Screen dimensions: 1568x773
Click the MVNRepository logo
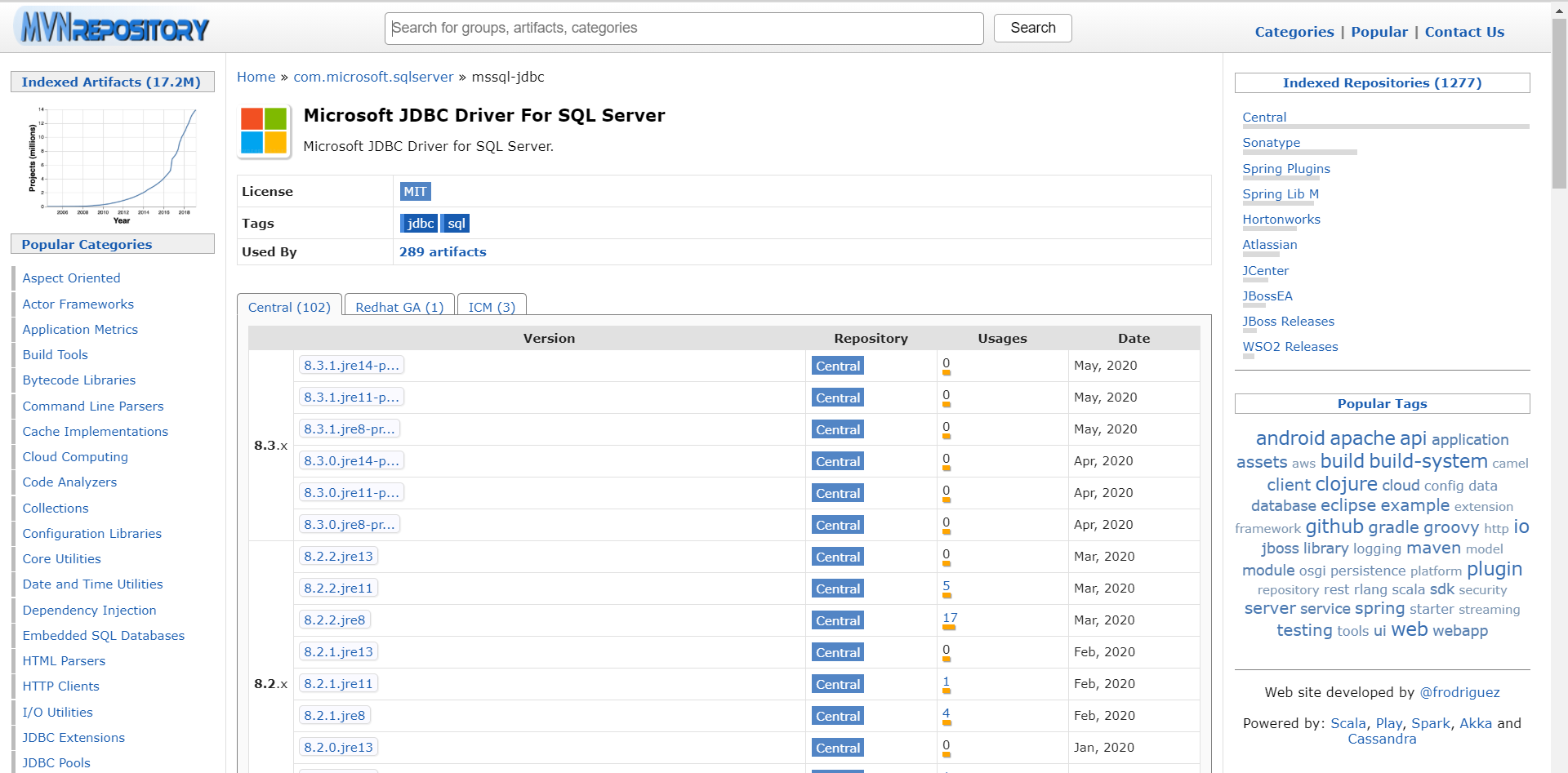(113, 27)
